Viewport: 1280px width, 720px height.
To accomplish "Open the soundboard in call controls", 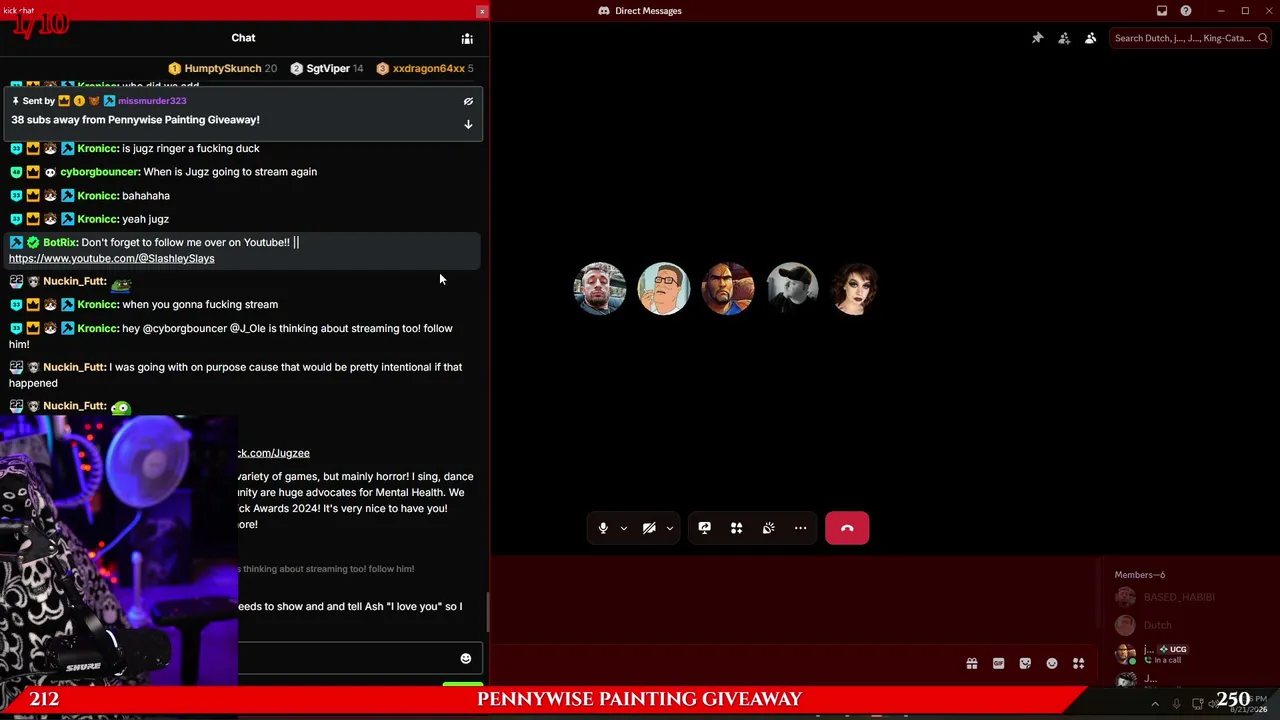I will pos(769,528).
